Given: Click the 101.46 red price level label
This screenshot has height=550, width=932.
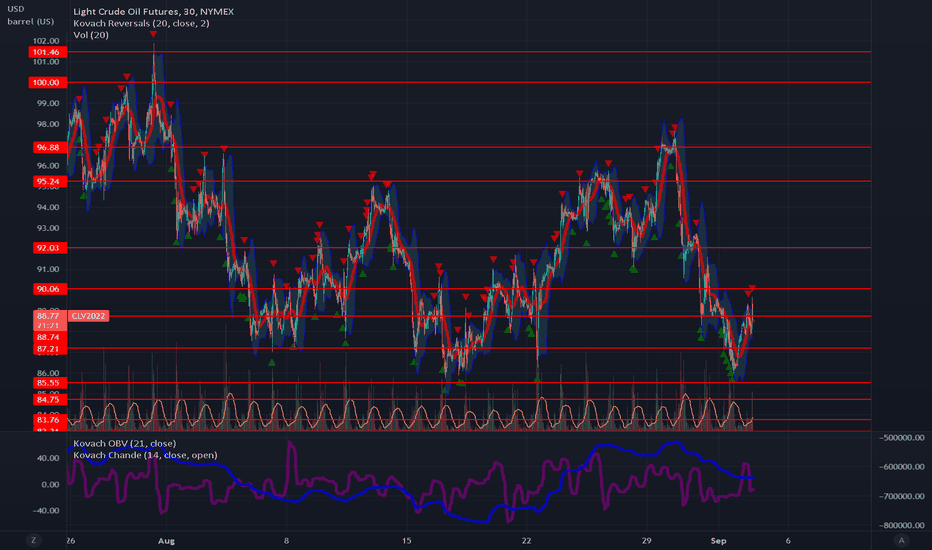Looking at the screenshot, I should pyautogui.click(x=48, y=52).
